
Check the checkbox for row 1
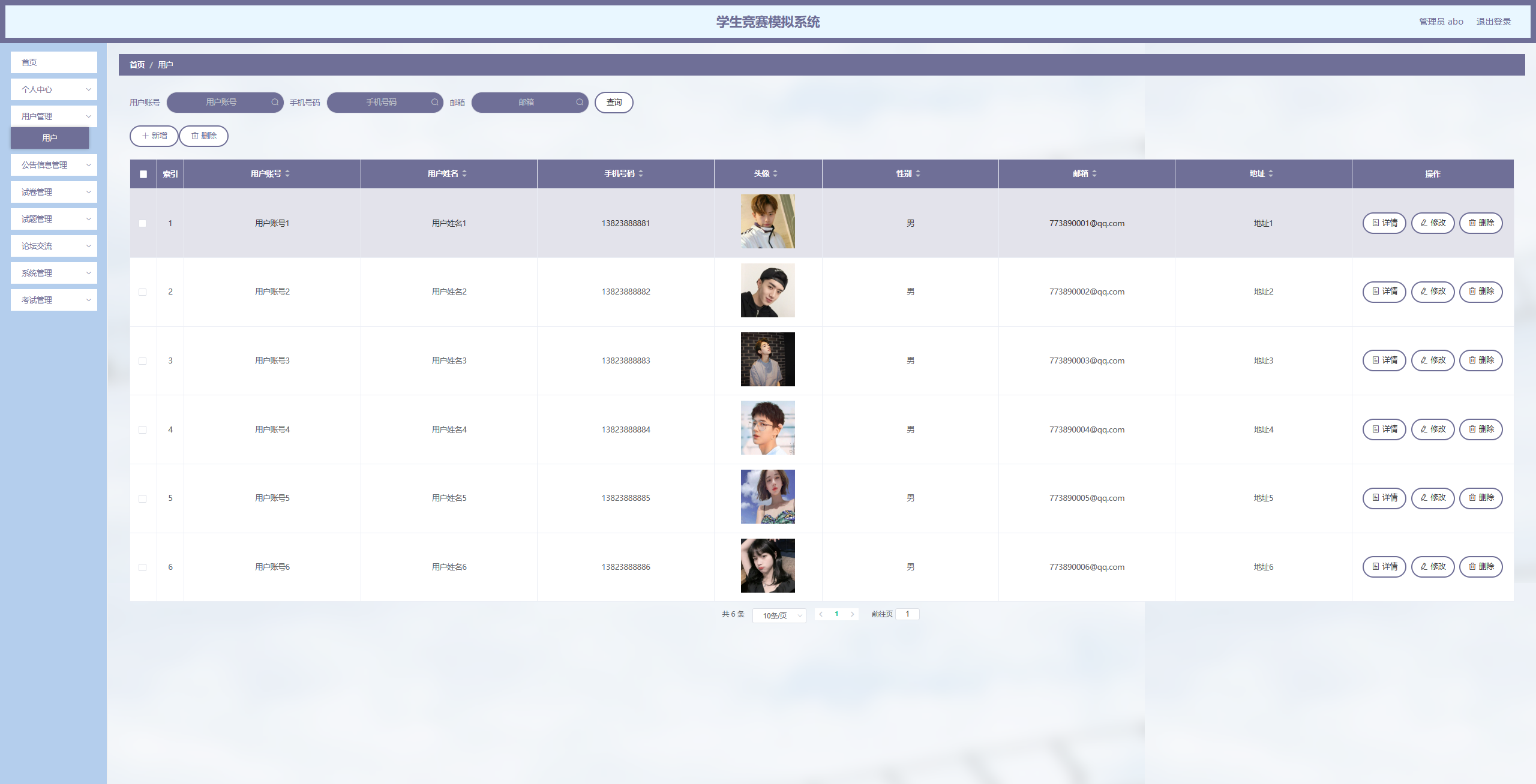(x=143, y=223)
